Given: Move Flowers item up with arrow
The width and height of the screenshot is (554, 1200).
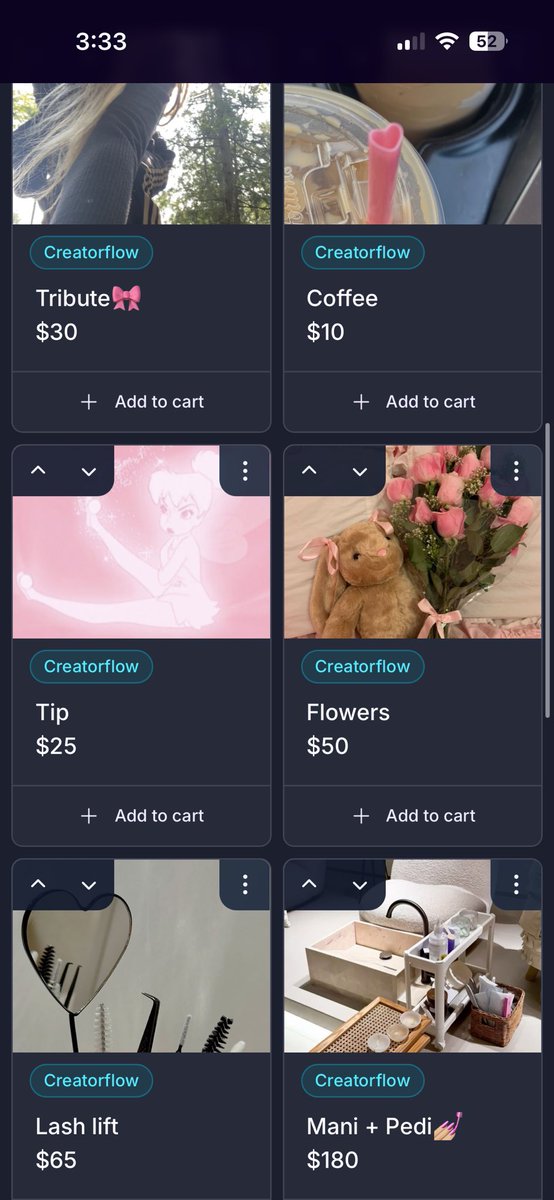Looking at the screenshot, I should [309, 471].
